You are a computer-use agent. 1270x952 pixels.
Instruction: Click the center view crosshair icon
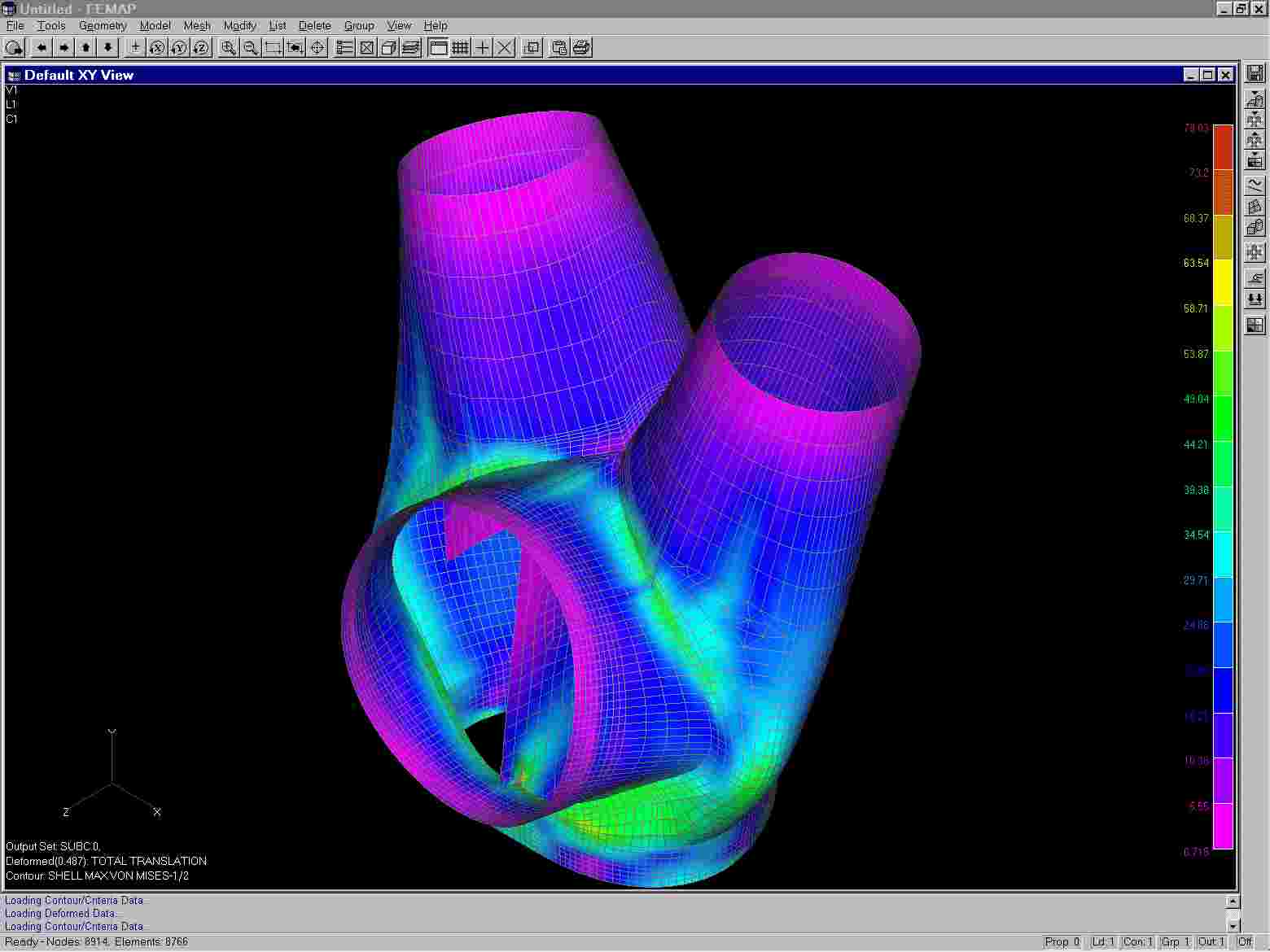(x=317, y=47)
